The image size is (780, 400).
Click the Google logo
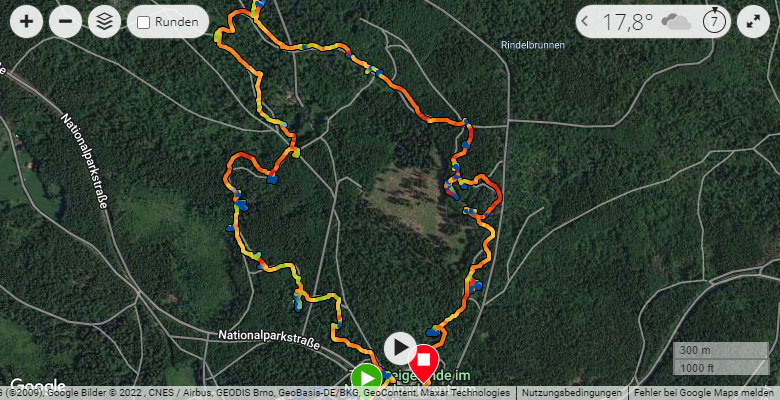click(37, 386)
